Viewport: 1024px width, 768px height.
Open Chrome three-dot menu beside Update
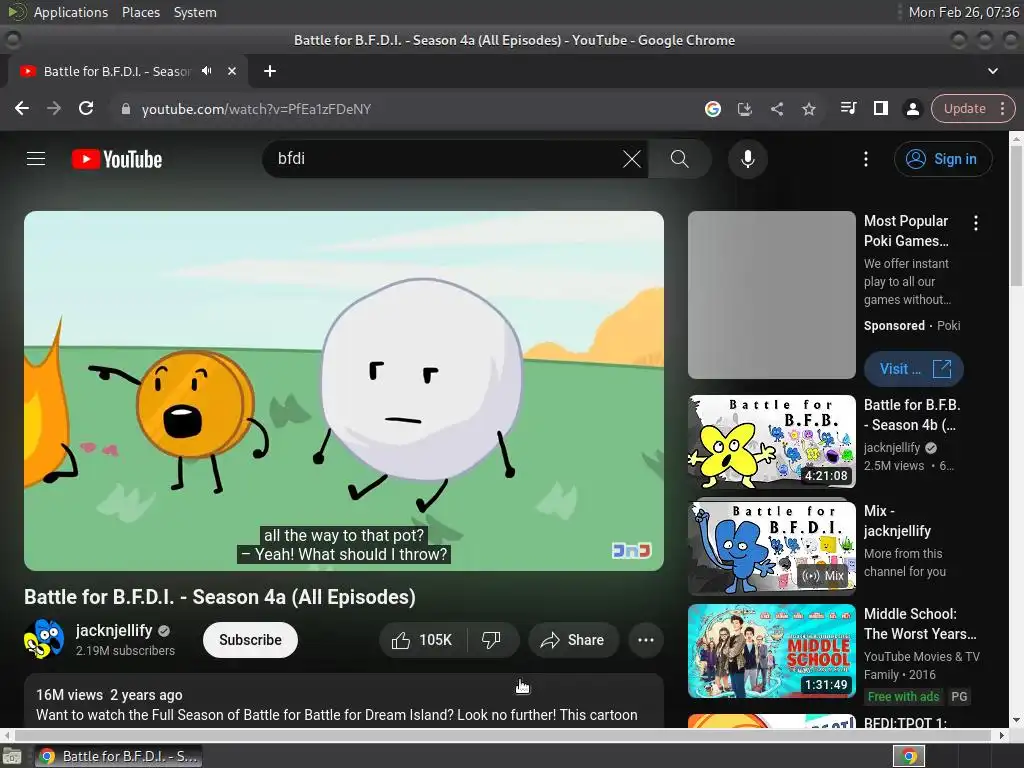(1003, 108)
